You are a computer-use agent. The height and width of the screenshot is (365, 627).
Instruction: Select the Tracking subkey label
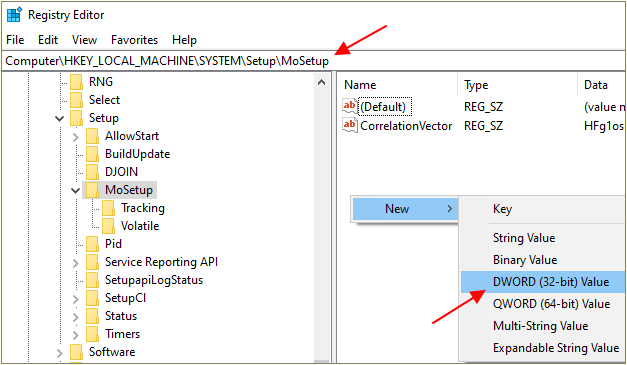pos(143,208)
